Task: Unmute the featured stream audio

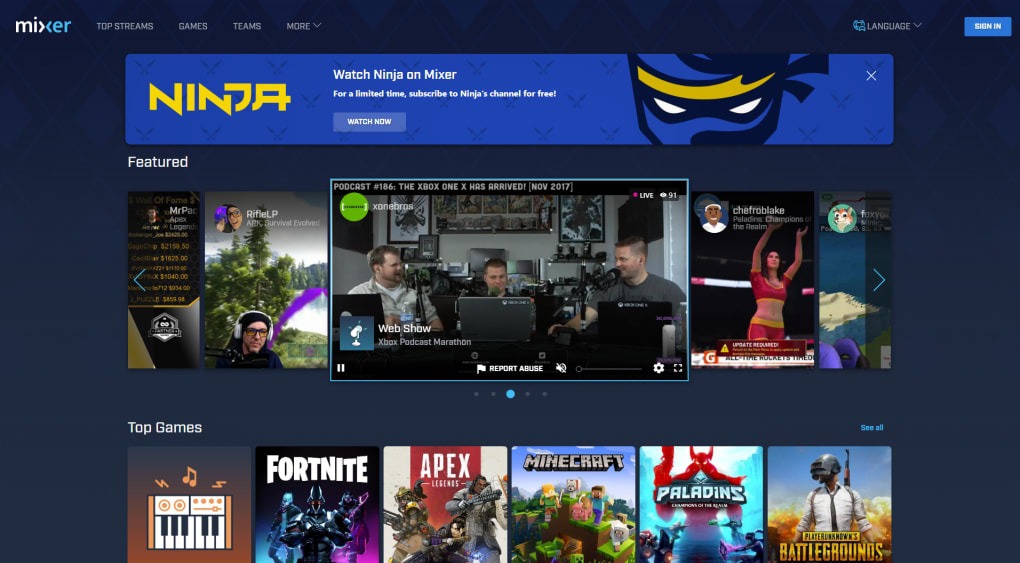Action: point(561,368)
